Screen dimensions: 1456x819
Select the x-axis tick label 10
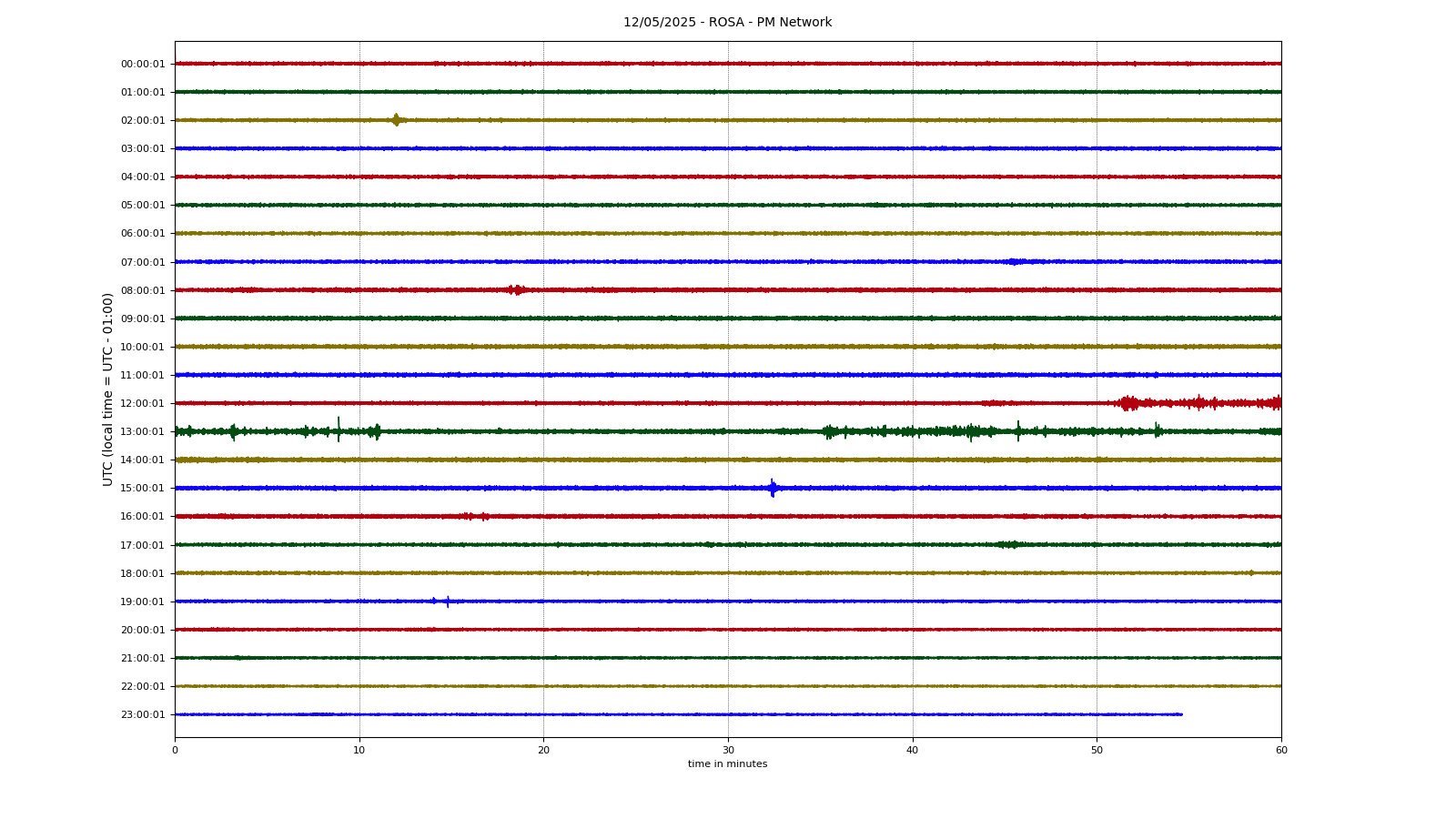click(359, 750)
